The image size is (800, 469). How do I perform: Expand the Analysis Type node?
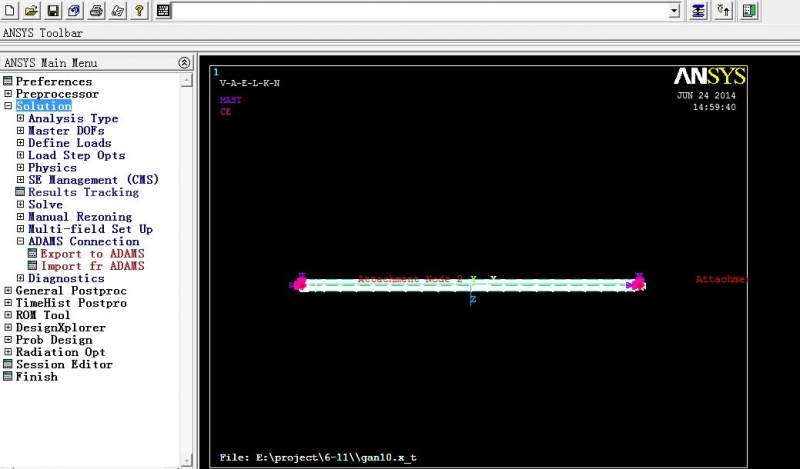tap(20, 118)
